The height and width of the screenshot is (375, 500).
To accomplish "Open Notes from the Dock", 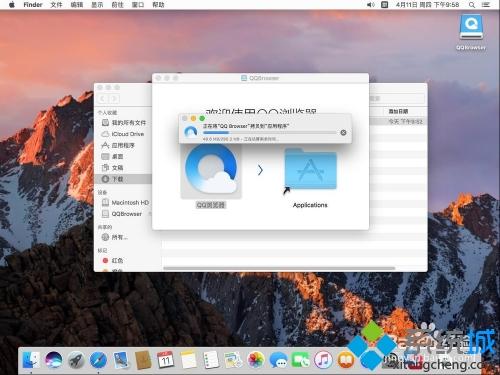I will tap(188, 360).
